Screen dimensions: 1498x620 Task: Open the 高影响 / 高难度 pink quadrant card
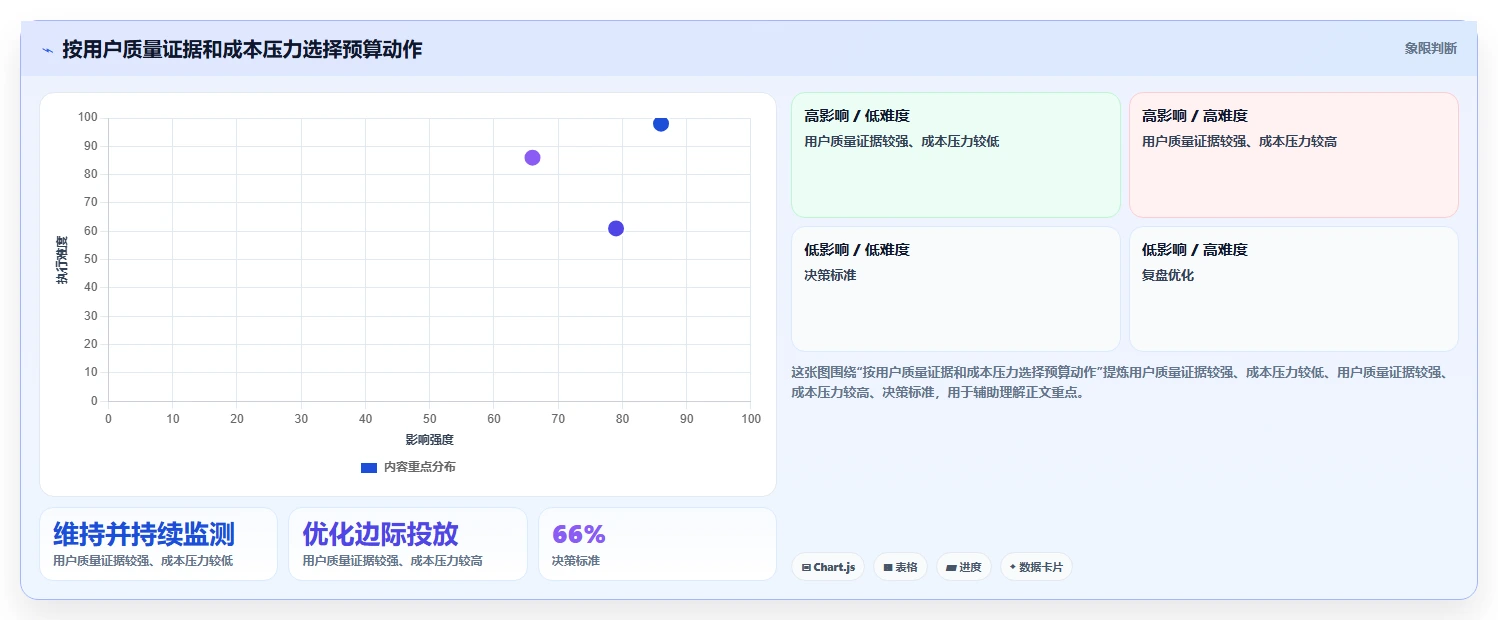(1293, 155)
